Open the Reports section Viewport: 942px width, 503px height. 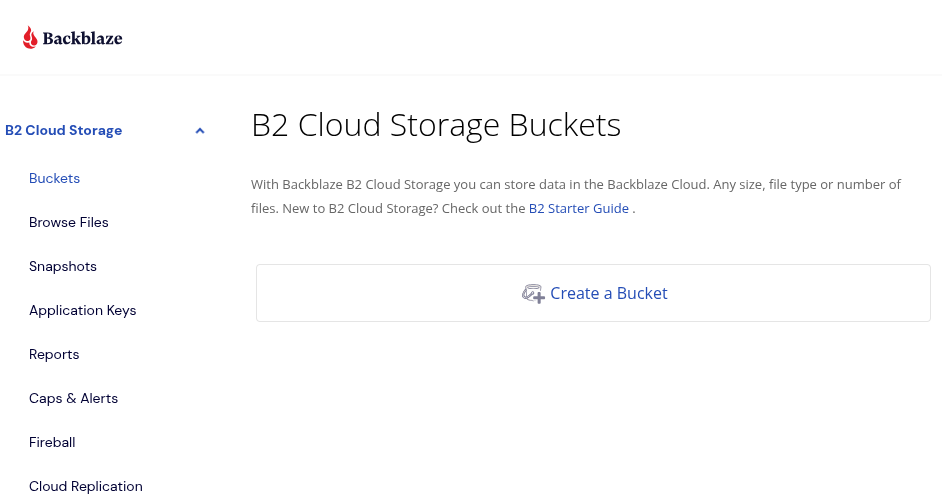[x=54, y=354]
